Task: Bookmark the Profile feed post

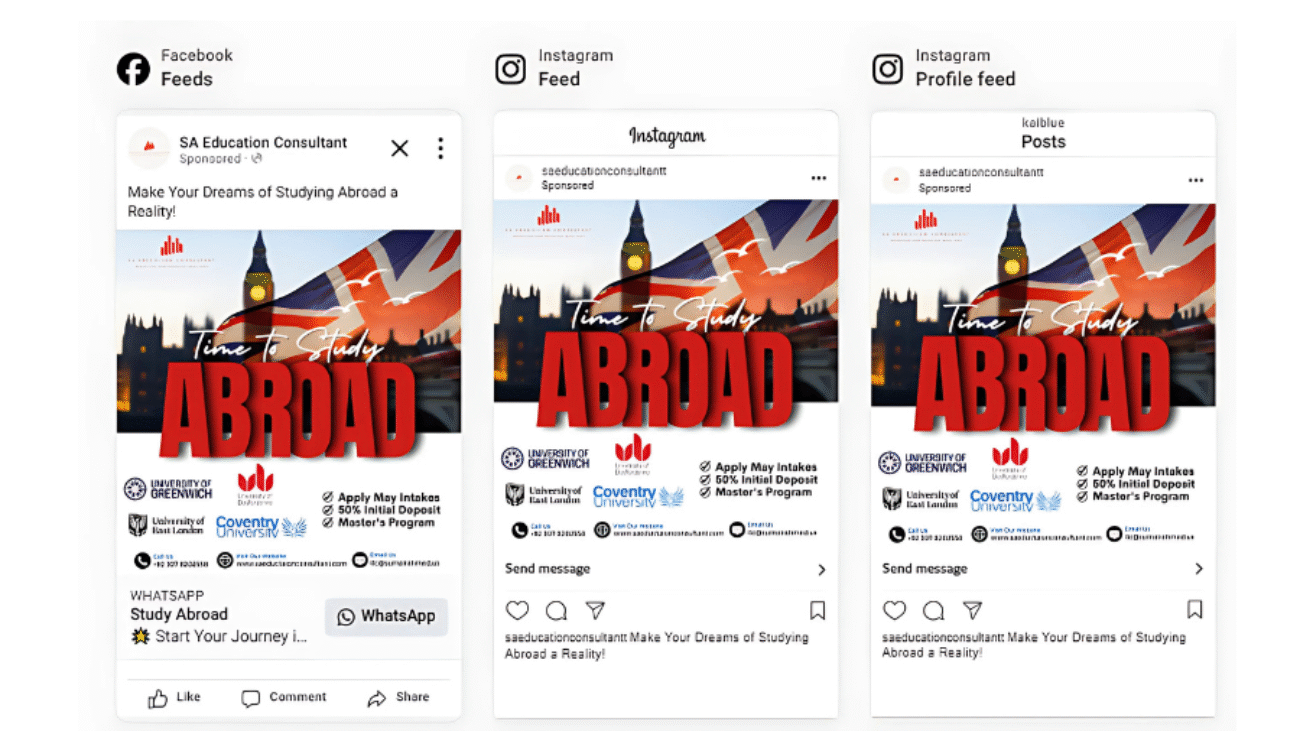Action: click(1194, 610)
